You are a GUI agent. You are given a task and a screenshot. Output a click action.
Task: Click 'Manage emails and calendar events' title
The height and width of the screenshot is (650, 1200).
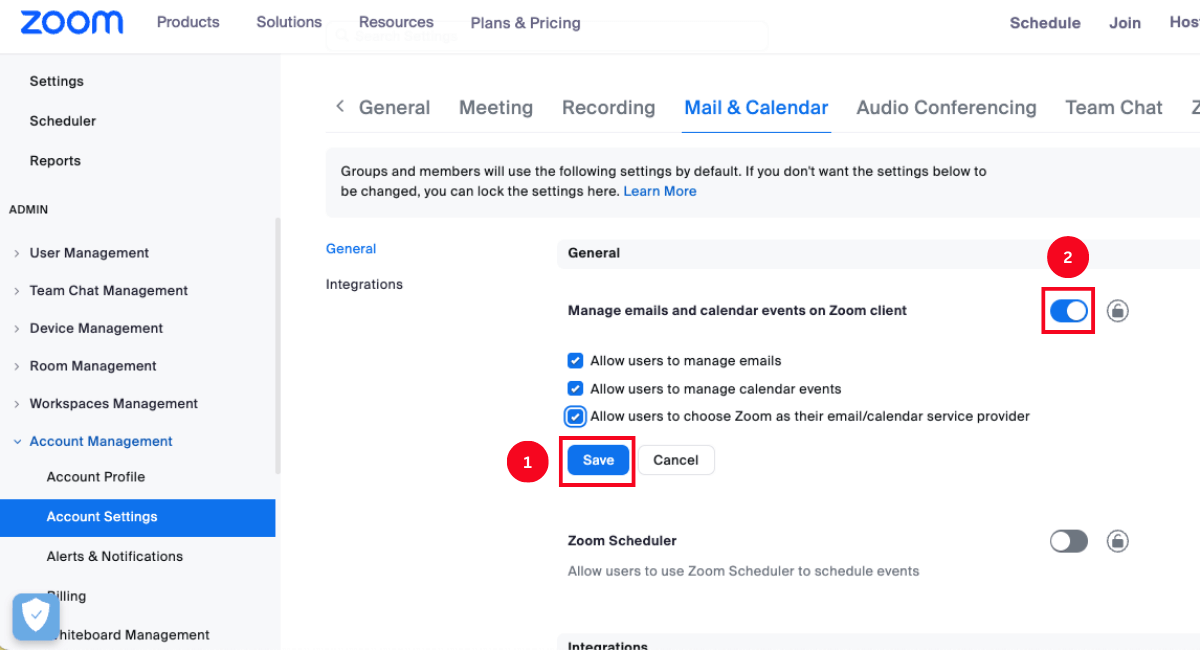[737, 311]
